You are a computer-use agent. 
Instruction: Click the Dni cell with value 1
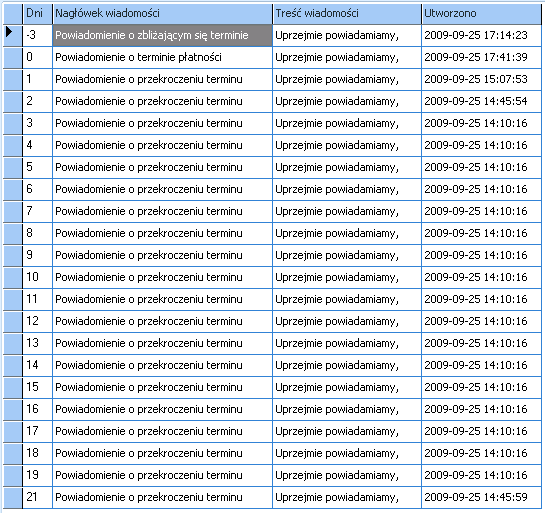(x=38, y=79)
